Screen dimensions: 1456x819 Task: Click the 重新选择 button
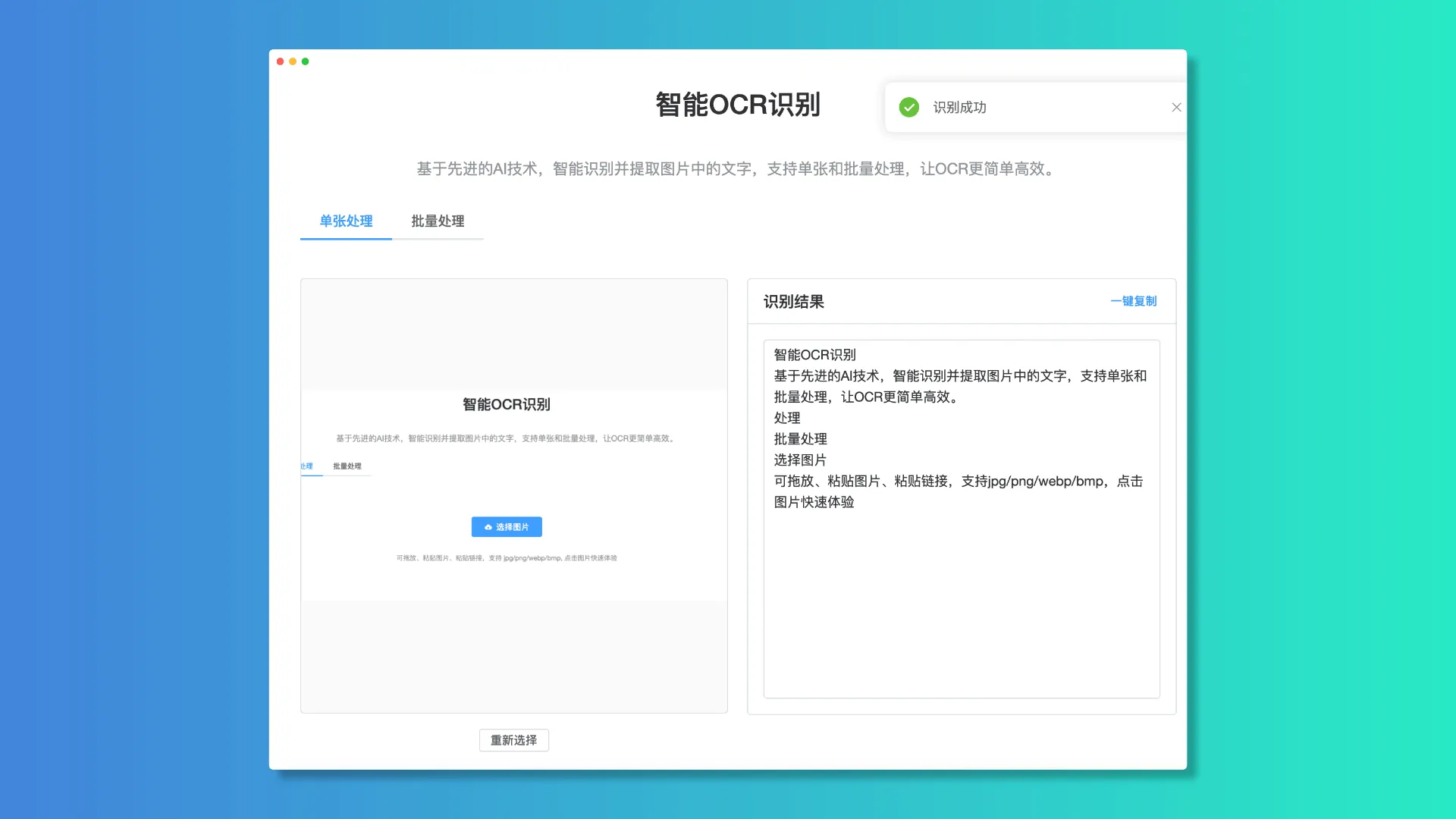[x=514, y=740]
